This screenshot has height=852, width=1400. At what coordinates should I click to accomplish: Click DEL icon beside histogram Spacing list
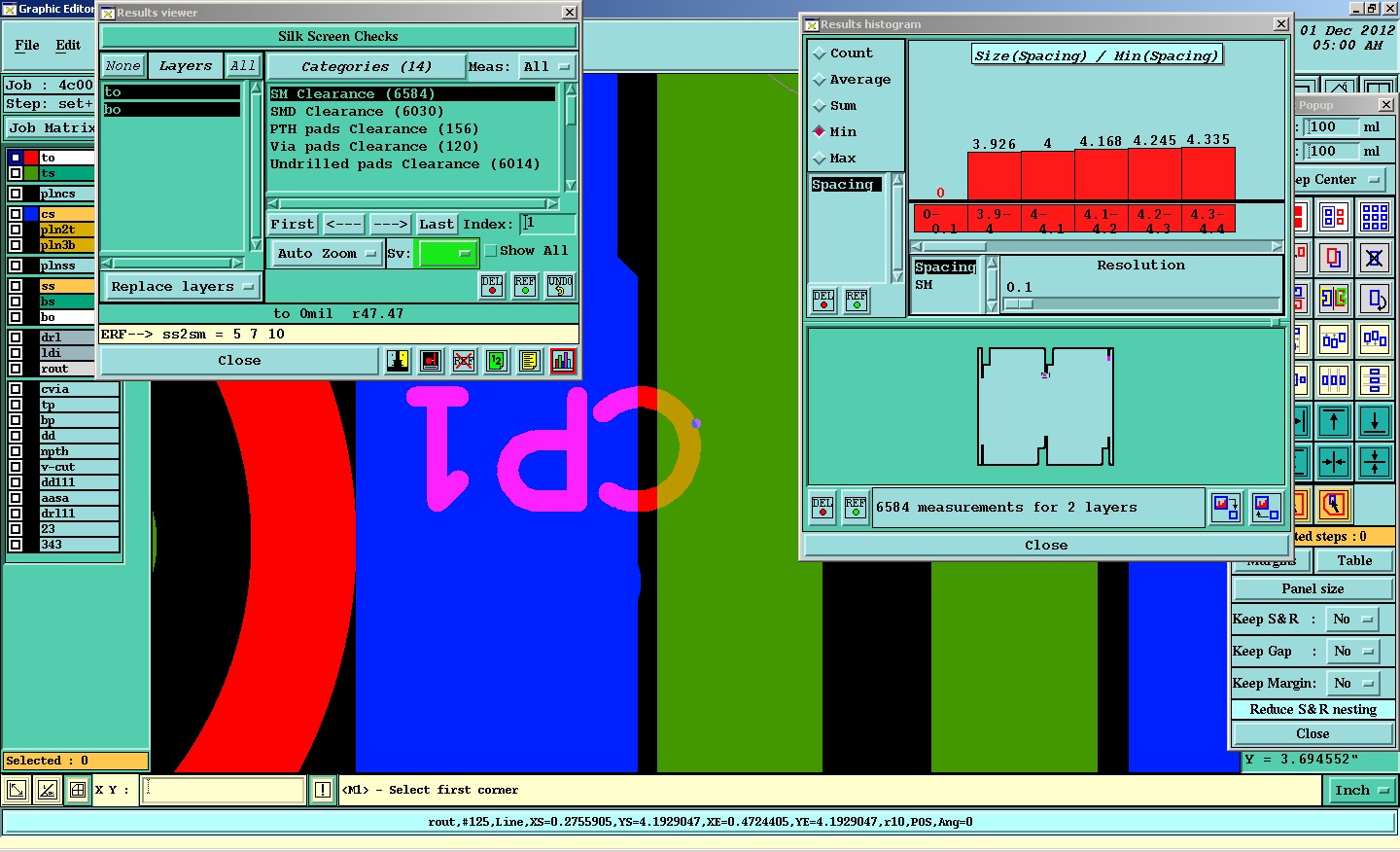point(823,301)
